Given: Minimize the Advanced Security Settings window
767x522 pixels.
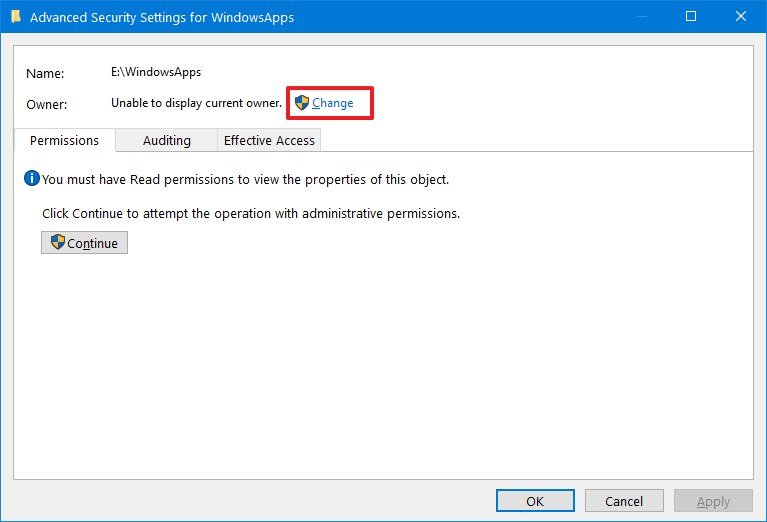Looking at the screenshot, I should [641, 17].
